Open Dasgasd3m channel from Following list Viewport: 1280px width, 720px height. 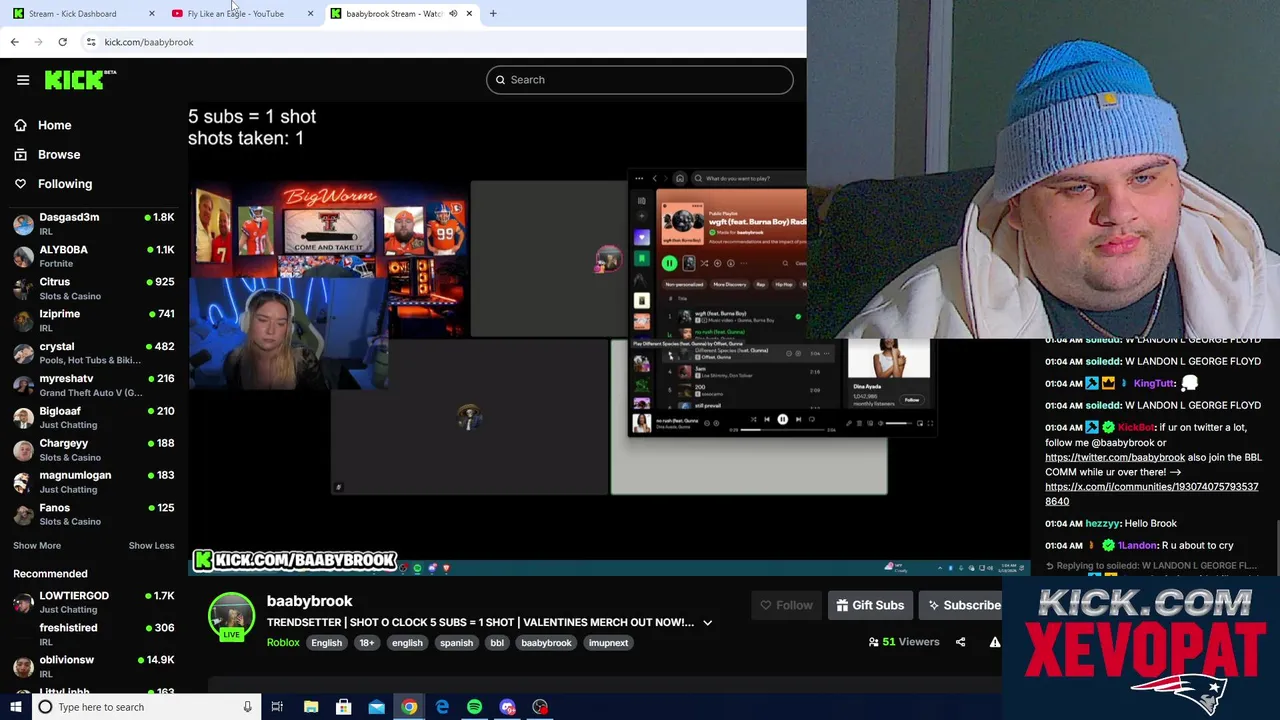94,223
